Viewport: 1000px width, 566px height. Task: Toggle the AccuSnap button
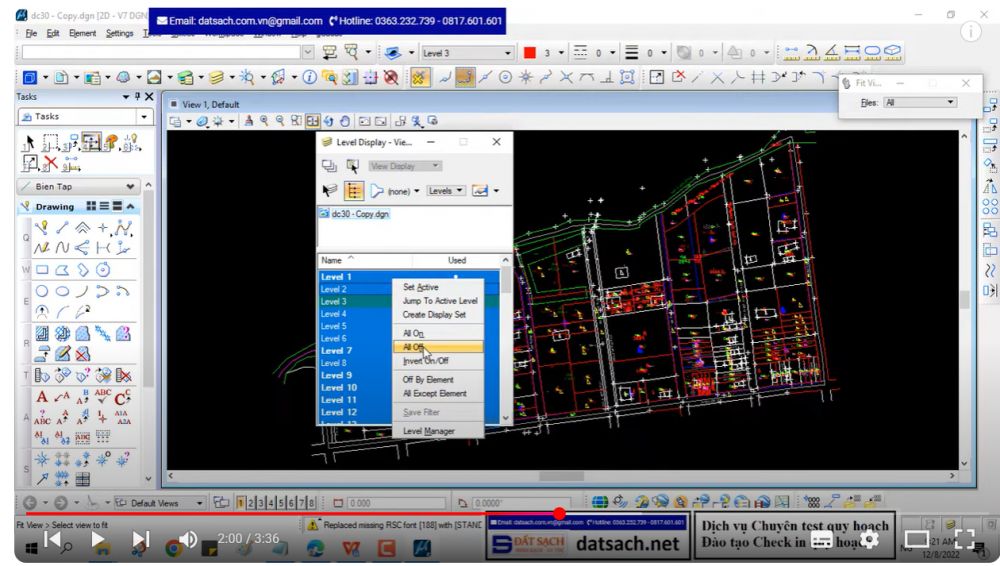[420, 78]
